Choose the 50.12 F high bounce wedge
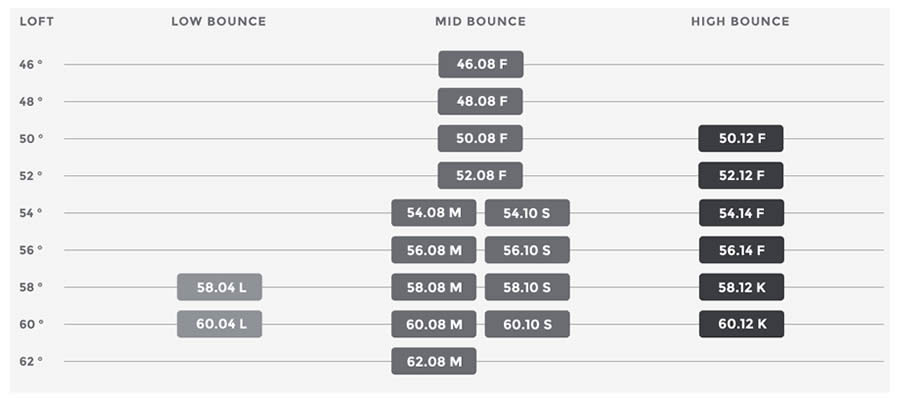900x398 pixels. [741, 138]
